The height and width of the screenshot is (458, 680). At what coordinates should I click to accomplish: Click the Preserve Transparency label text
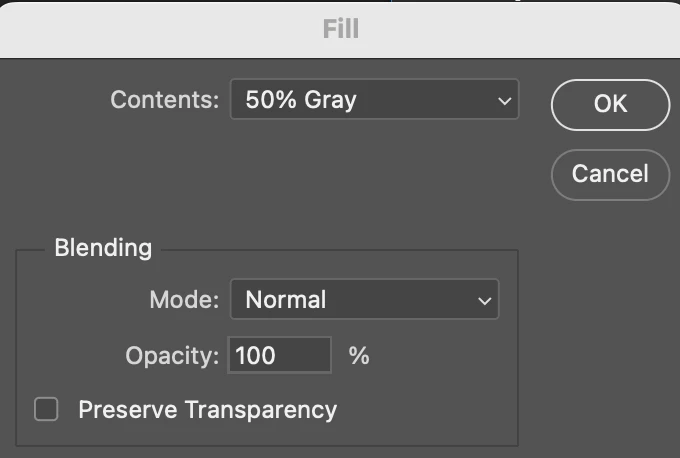pos(207,409)
